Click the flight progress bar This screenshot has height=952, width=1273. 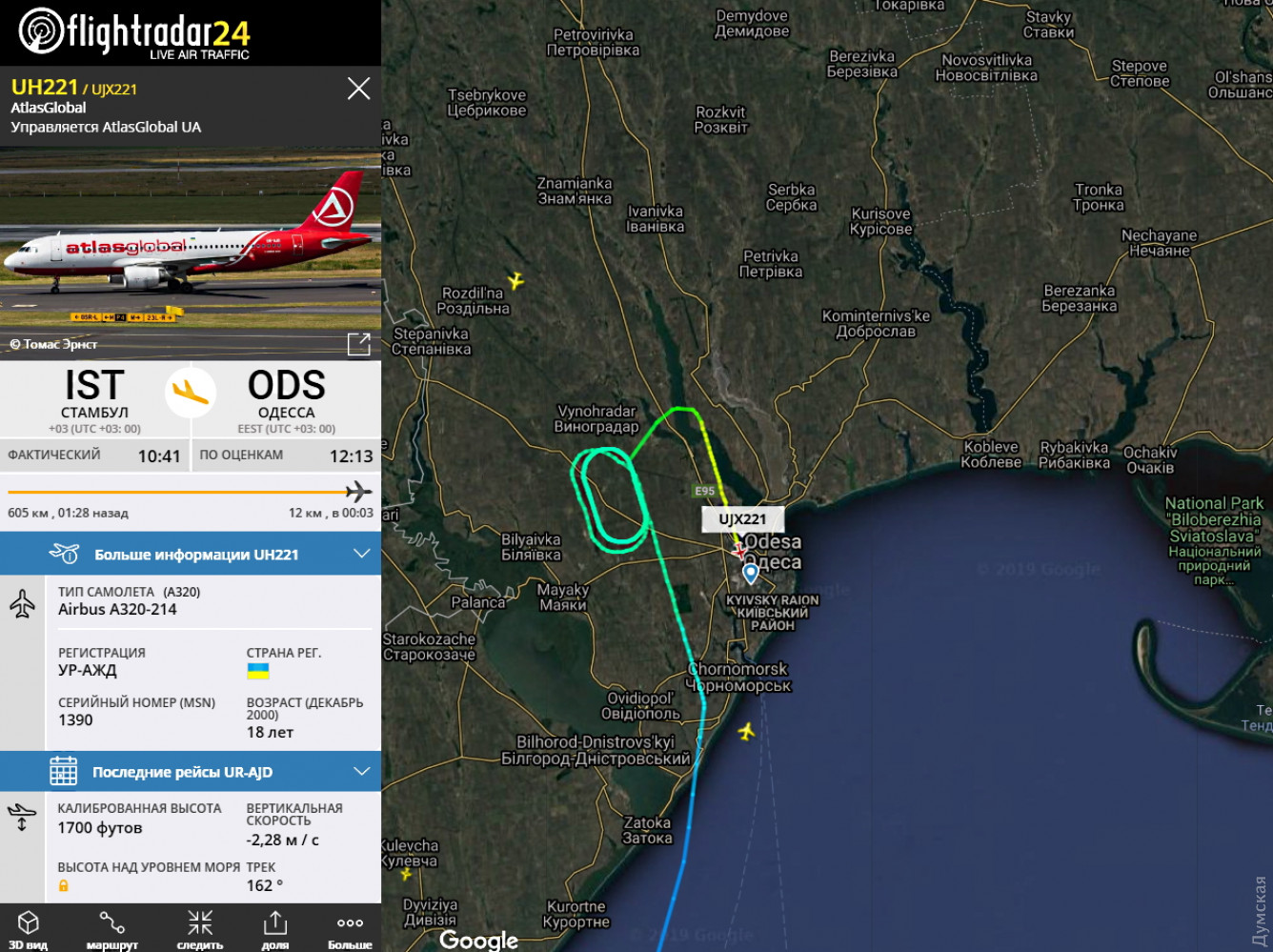(x=190, y=493)
